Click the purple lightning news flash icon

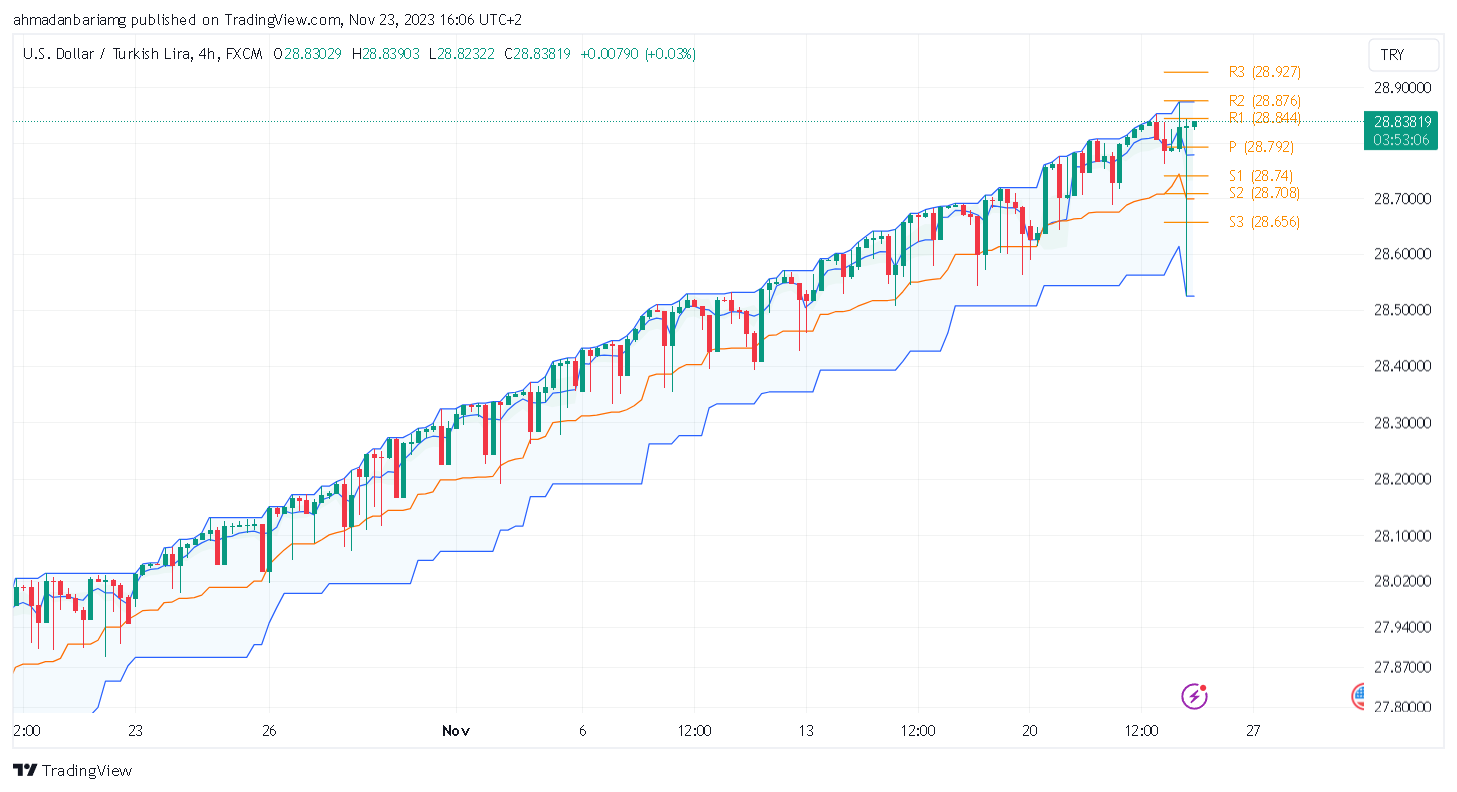[x=1194, y=696]
